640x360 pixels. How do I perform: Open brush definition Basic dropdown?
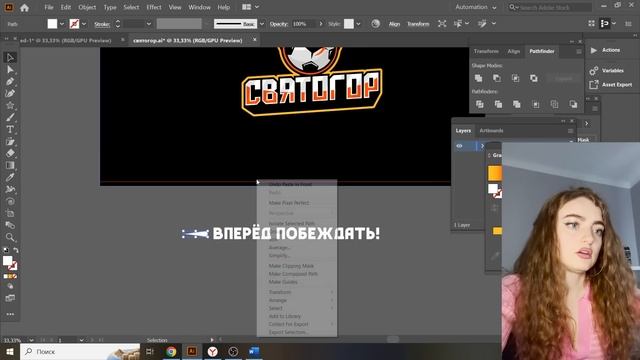coord(262,24)
